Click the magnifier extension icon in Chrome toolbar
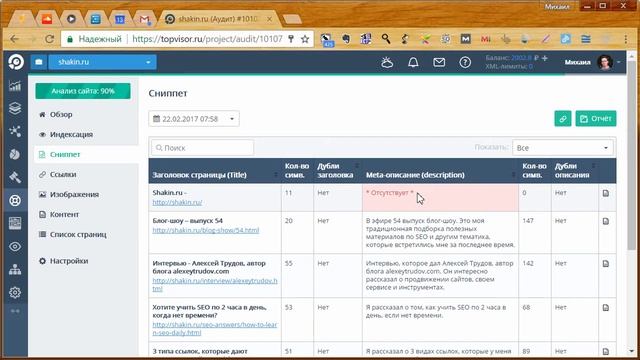 [x=386, y=39]
